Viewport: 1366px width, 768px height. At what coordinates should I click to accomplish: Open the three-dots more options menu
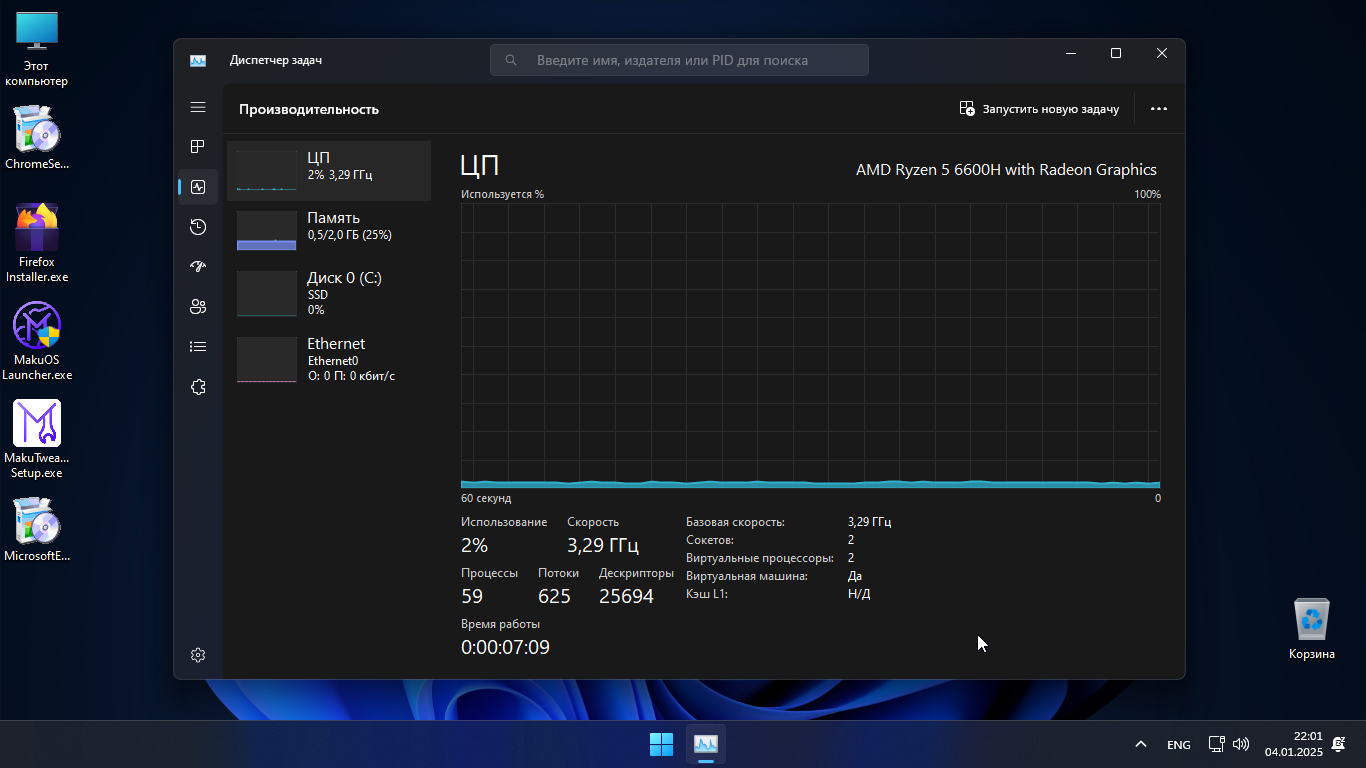[1159, 109]
